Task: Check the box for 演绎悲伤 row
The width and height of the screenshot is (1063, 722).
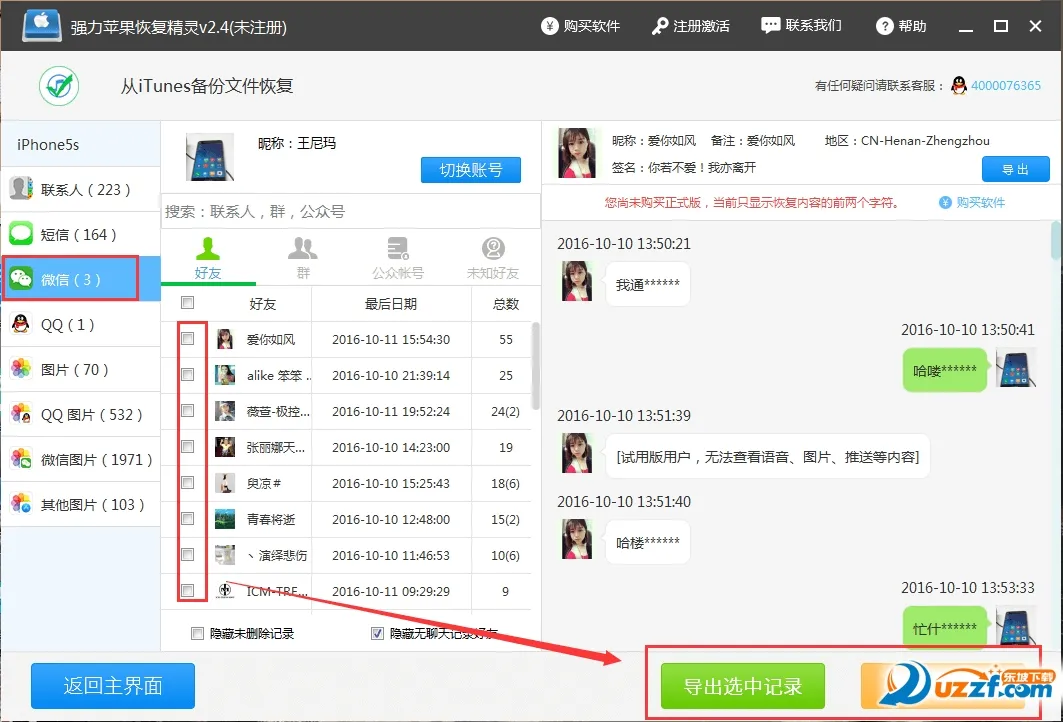Action: click(x=188, y=554)
